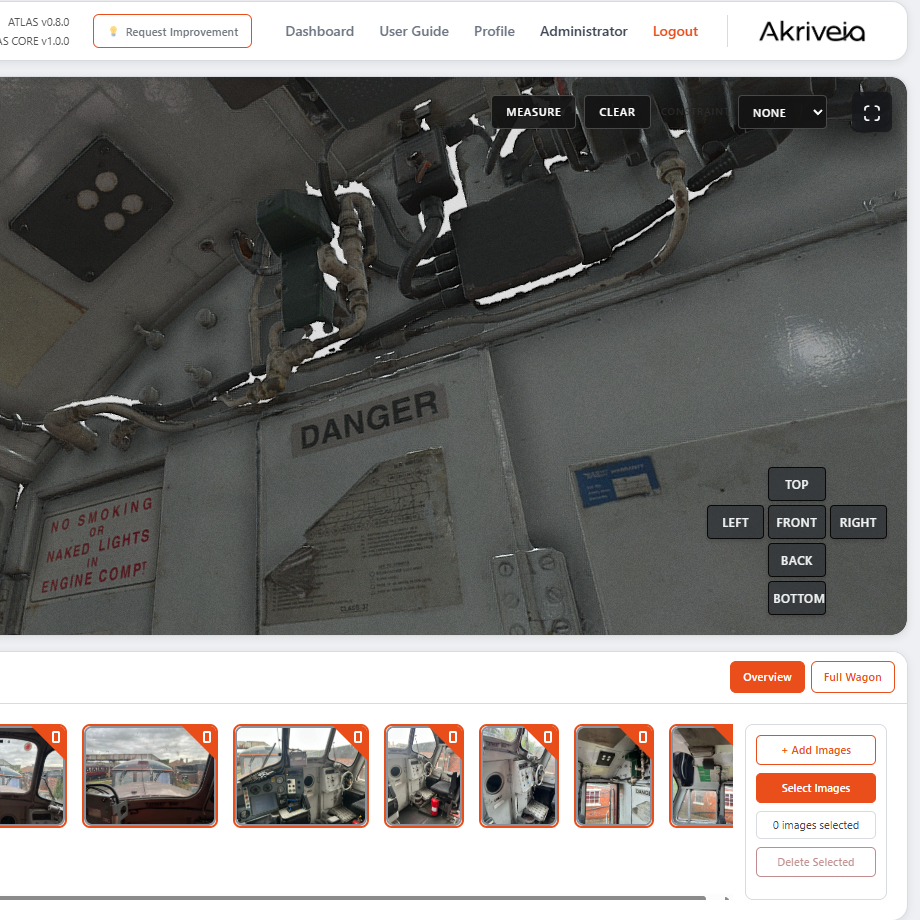Switch to the BOTTOM view
Image resolution: width=920 pixels, height=920 pixels.
pos(796,598)
